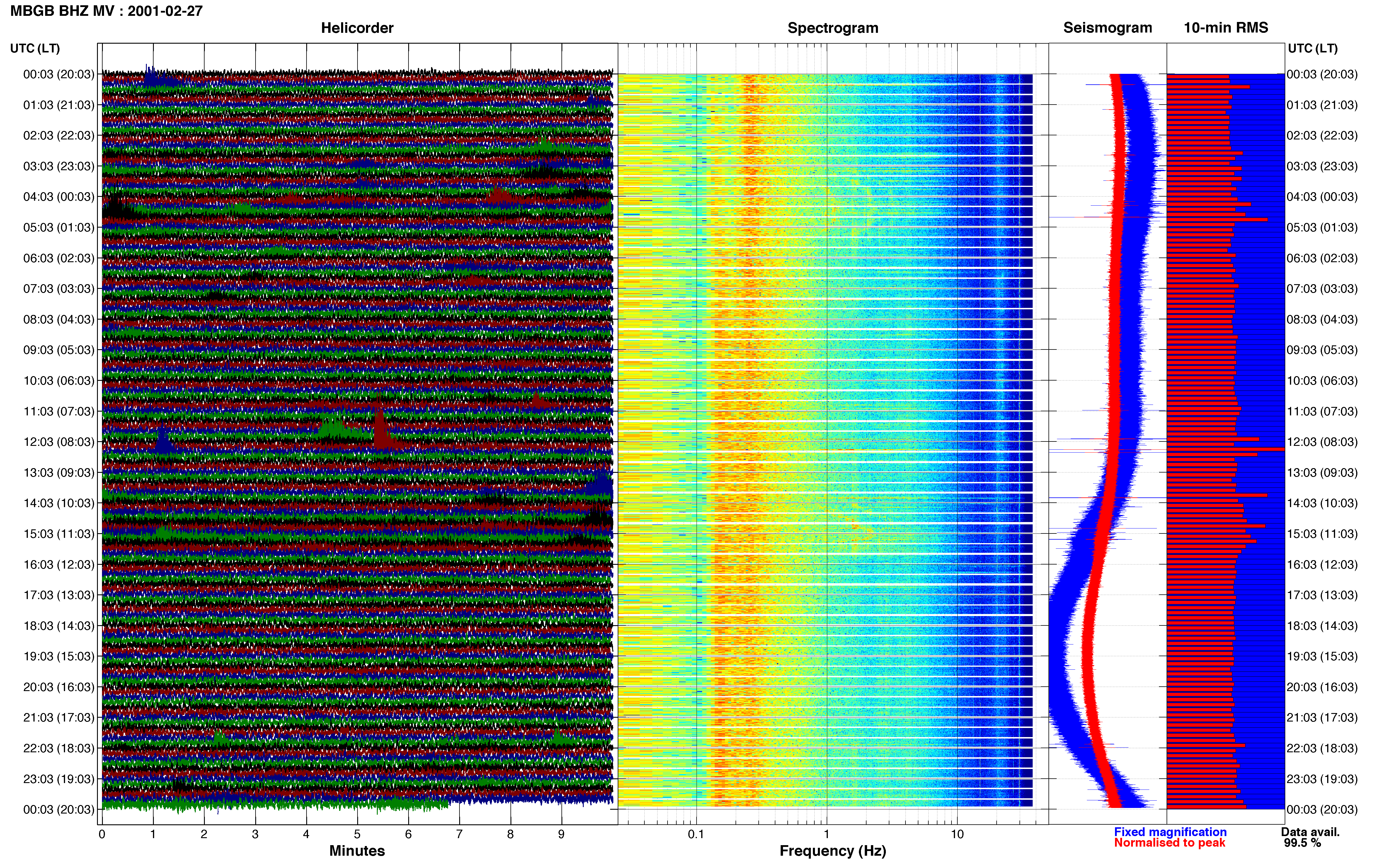This screenshot has width=1389, height=868.
Task: Click the Helicorder panel heading
Action: [x=357, y=28]
